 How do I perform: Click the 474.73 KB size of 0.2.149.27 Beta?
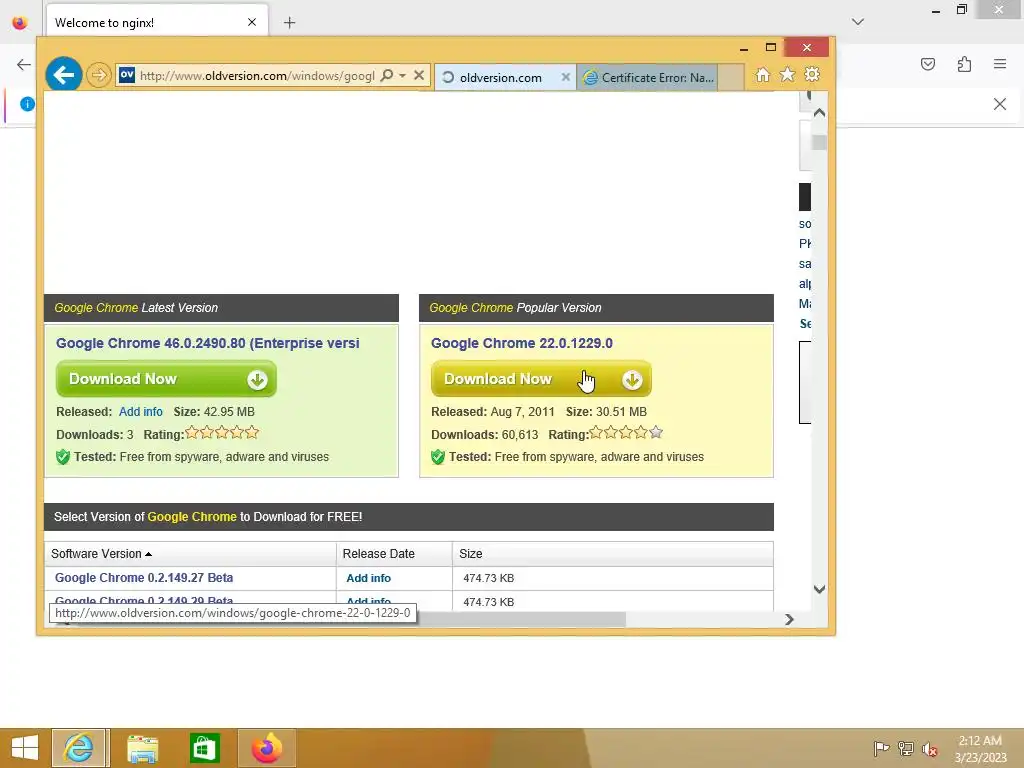488,579
